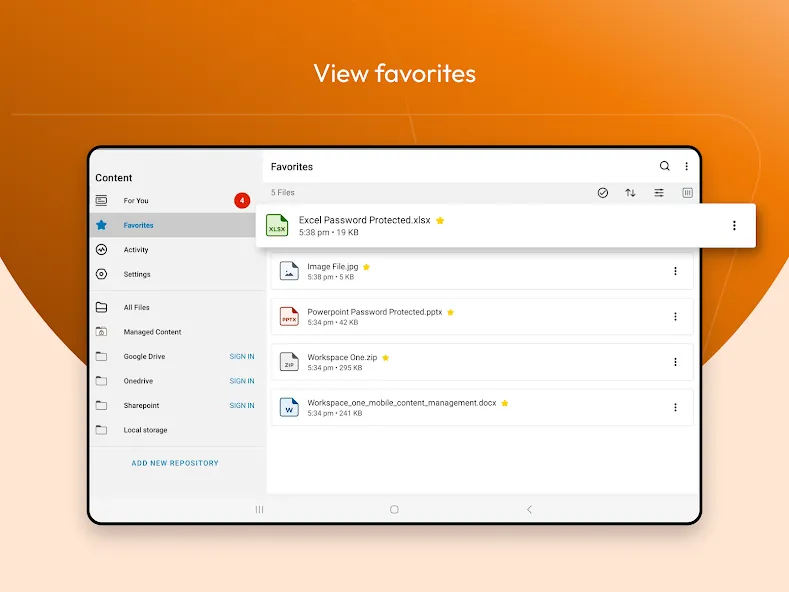This screenshot has height=592, width=789.
Task: Open Workspace One.zip file name
Action: (342, 357)
